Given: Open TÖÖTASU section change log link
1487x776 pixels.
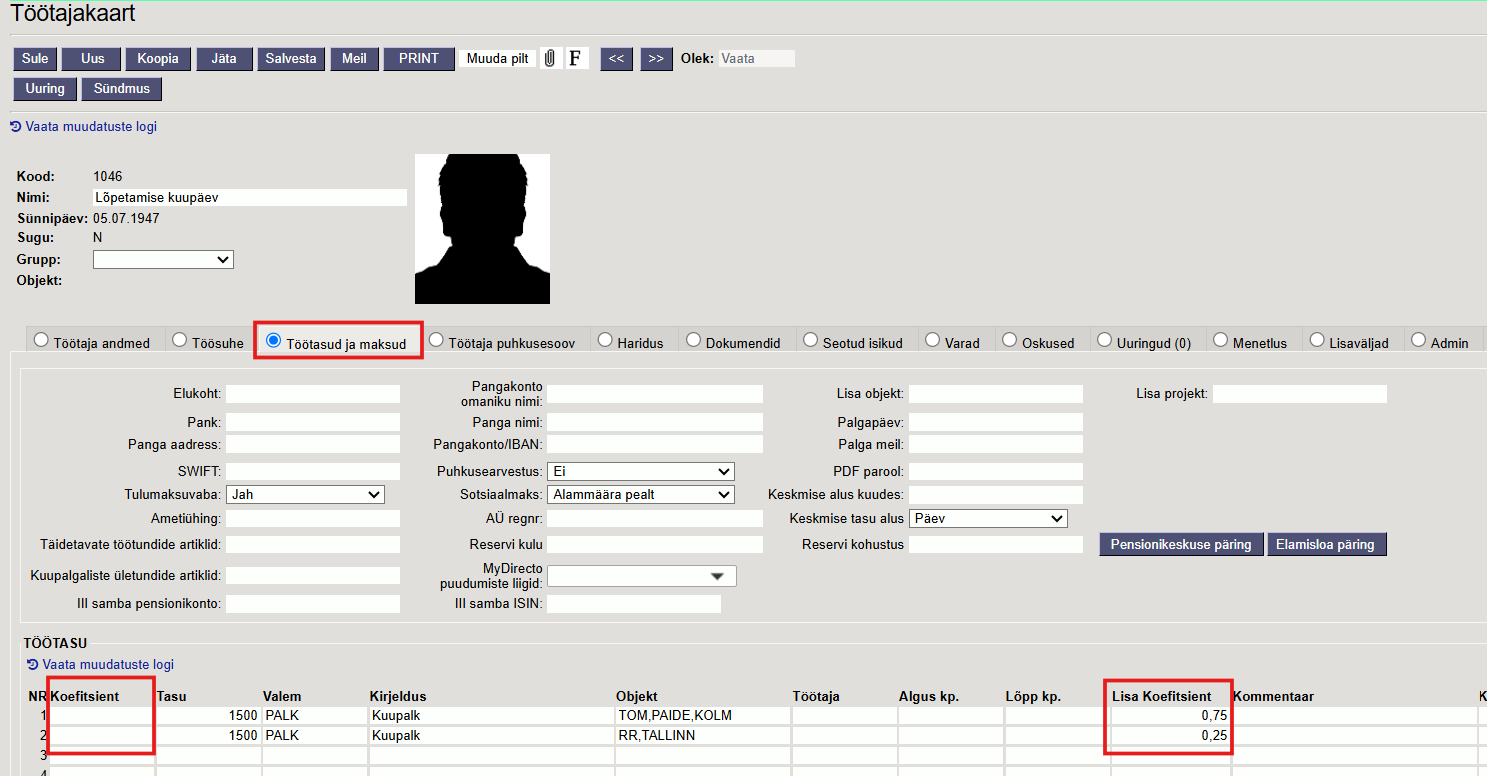Looking at the screenshot, I should [107, 665].
